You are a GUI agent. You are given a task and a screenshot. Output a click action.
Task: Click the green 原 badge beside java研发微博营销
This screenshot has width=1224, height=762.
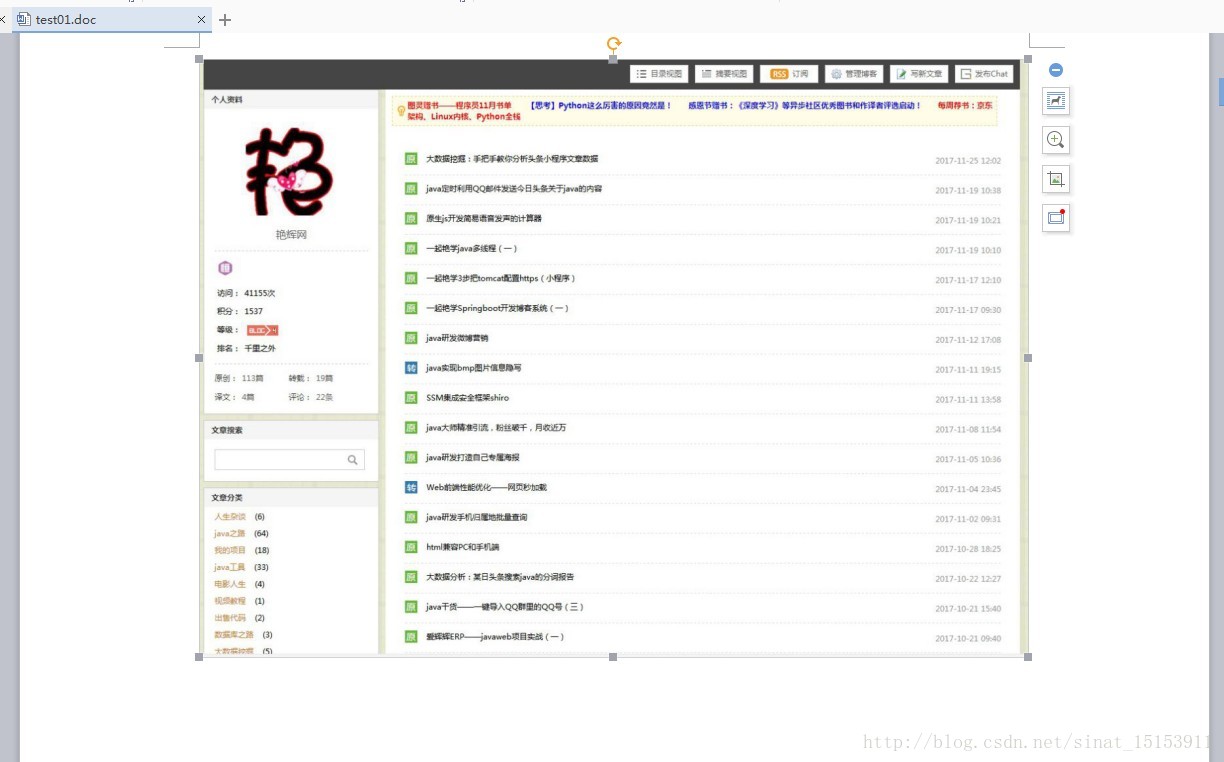coord(411,338)
